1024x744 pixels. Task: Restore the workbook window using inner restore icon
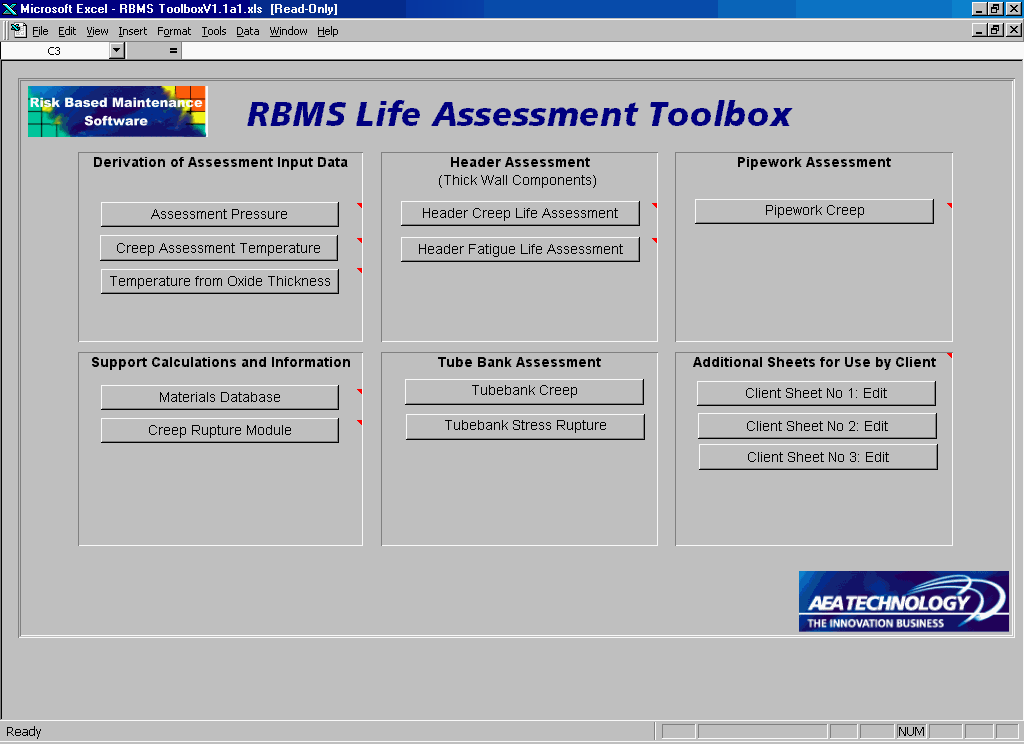995,30
